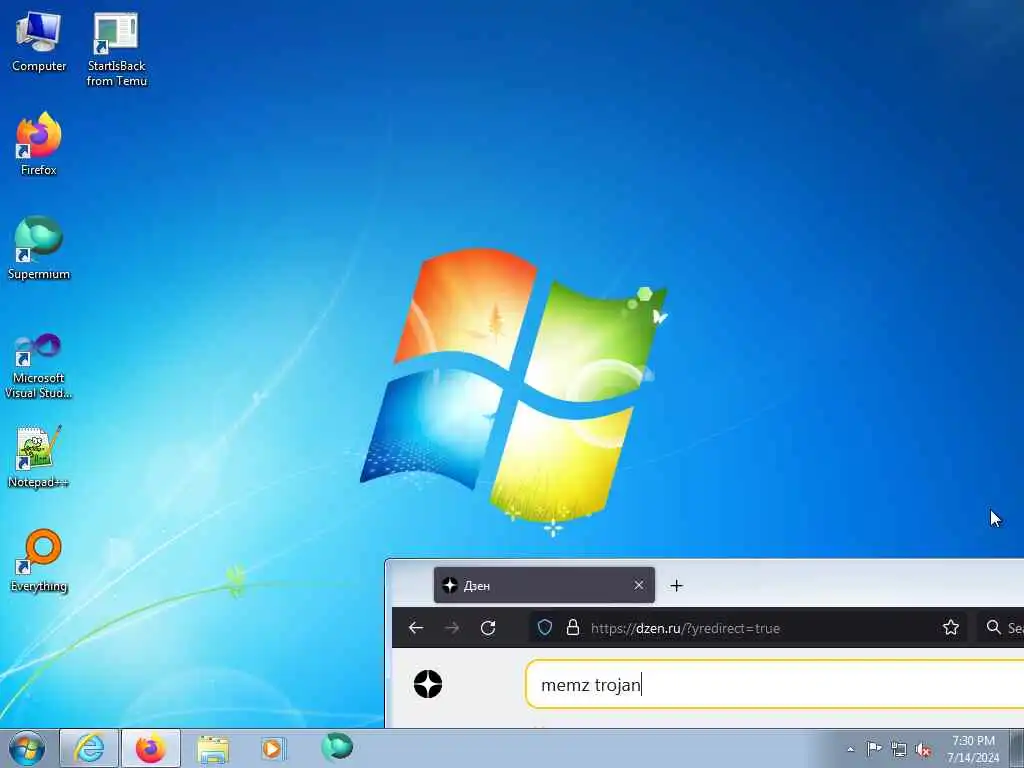This screenshot has height=768, width=1024.
Task: Open Windows Explorer from the taskbar
Action: (213, 748)
